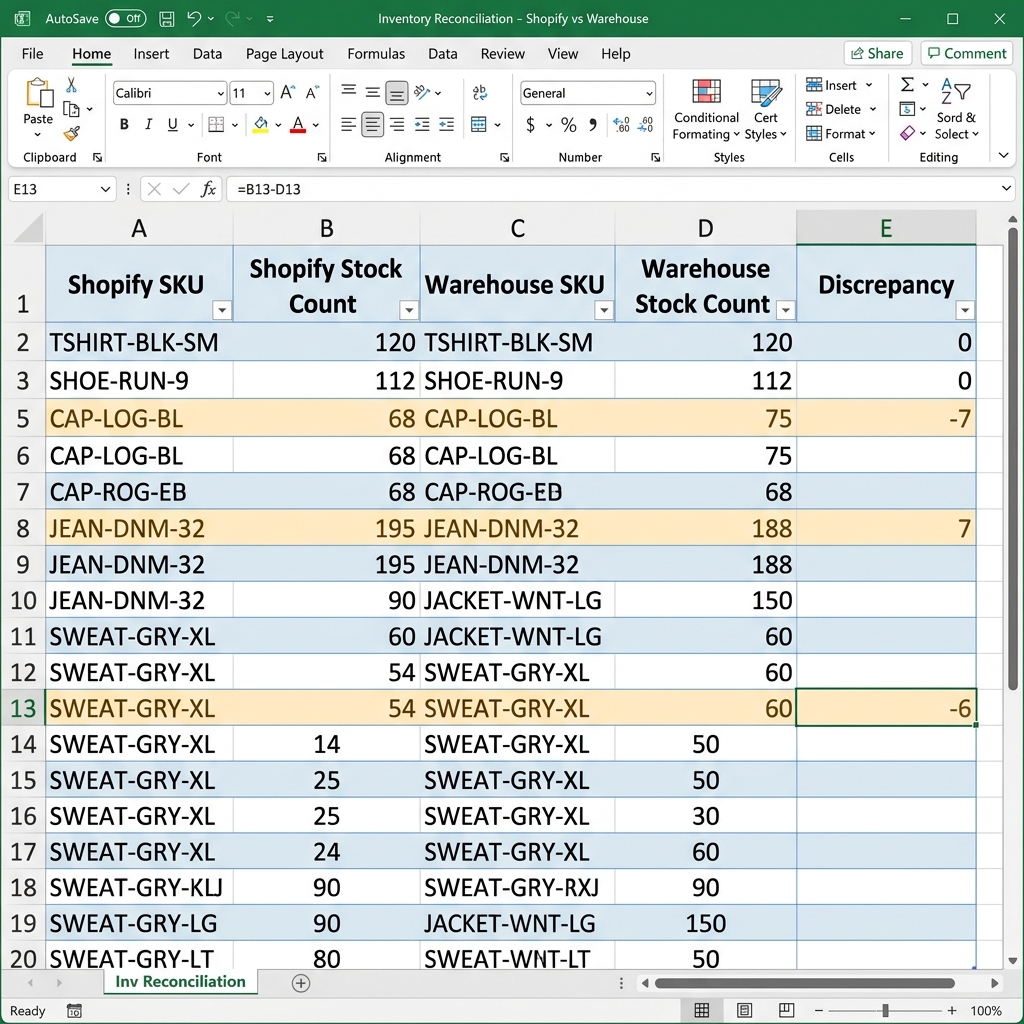Open the Format cells menu
The width and height of the screenshot is (1024, 1024).
[840, 133]
